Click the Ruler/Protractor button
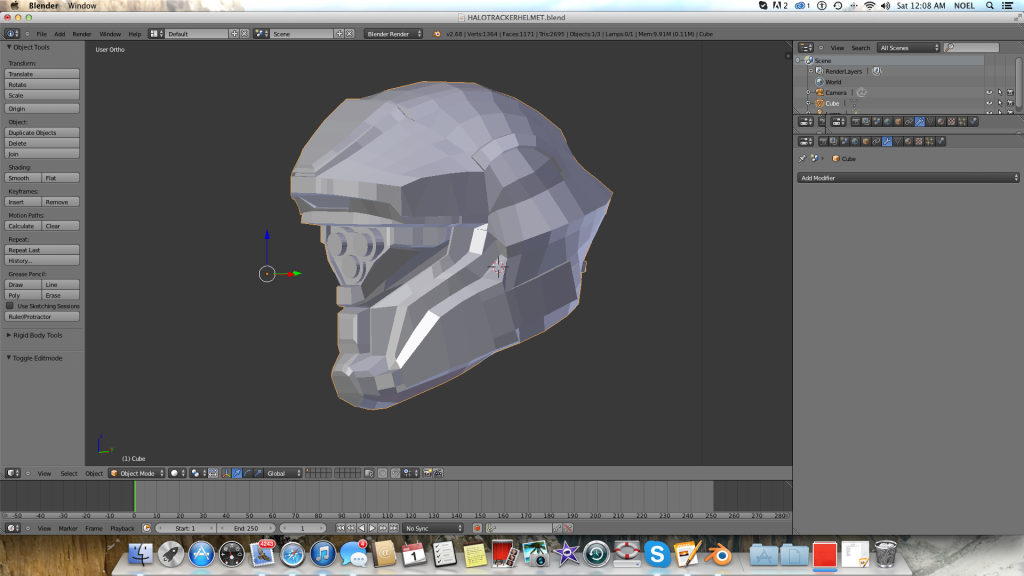Viewport: 1024px width, 576px height. [x=42, y=317]
